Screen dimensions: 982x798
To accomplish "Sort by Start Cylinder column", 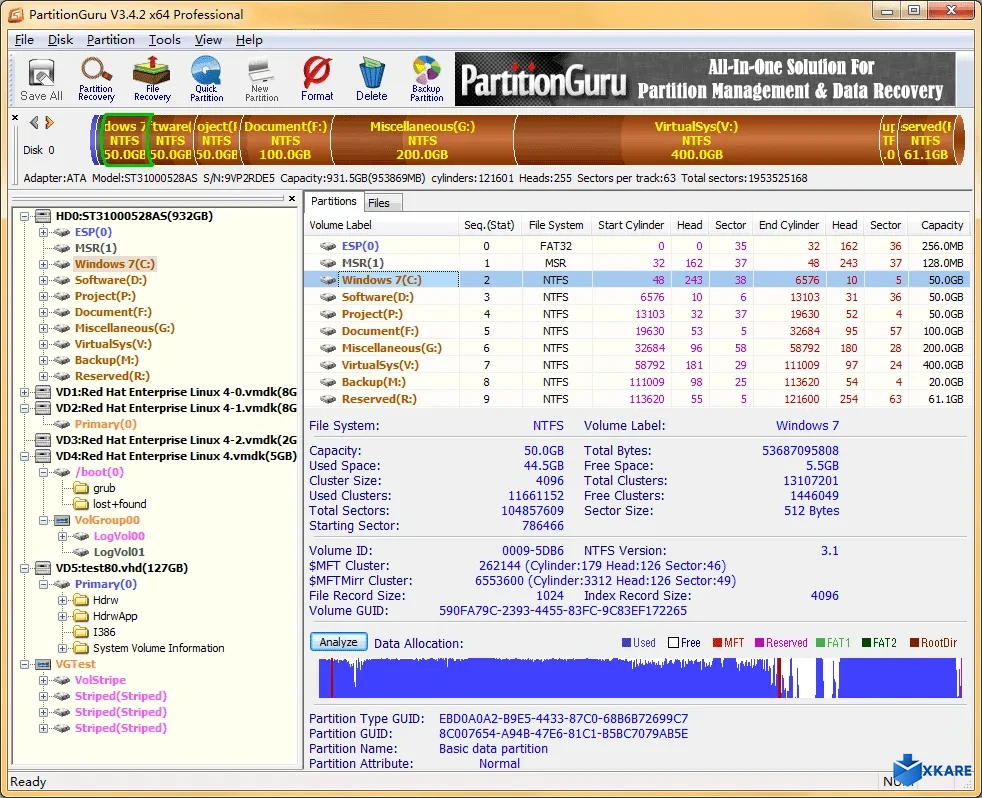I will click(630, 225).
